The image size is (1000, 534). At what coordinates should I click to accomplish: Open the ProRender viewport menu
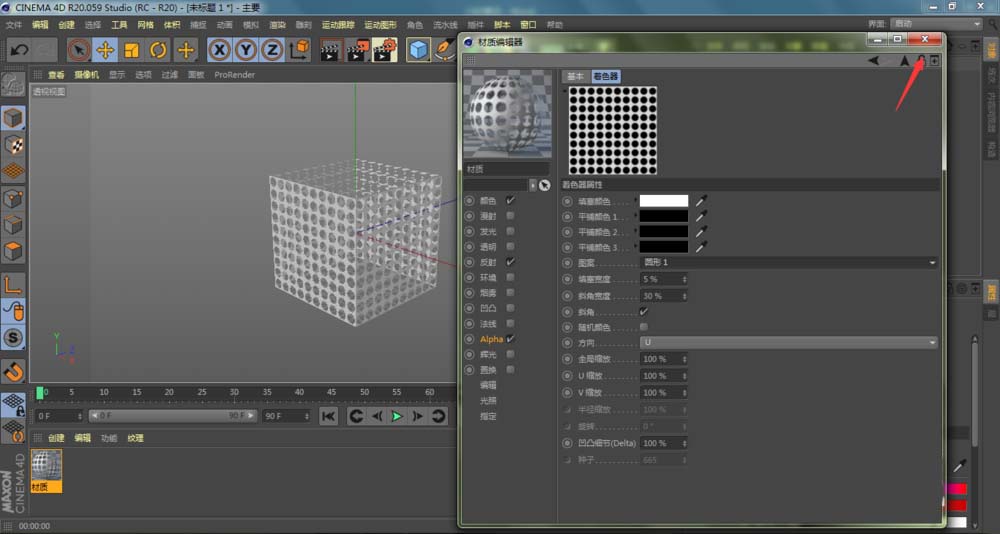235,75
